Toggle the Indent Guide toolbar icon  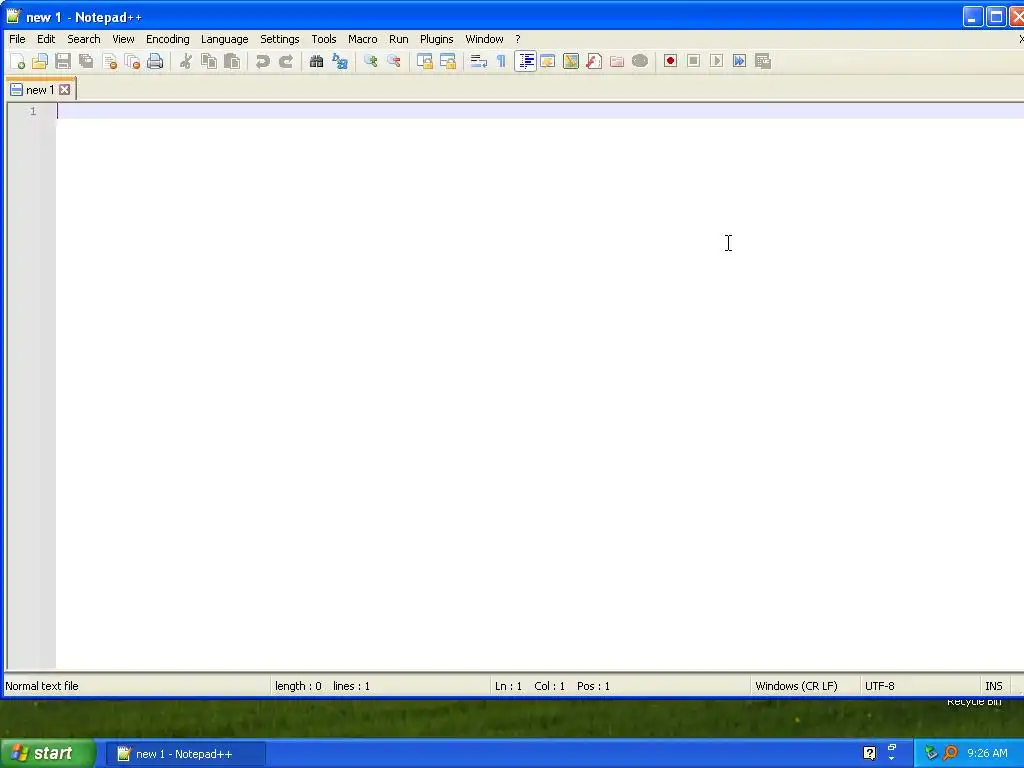[x=525, y=61]
